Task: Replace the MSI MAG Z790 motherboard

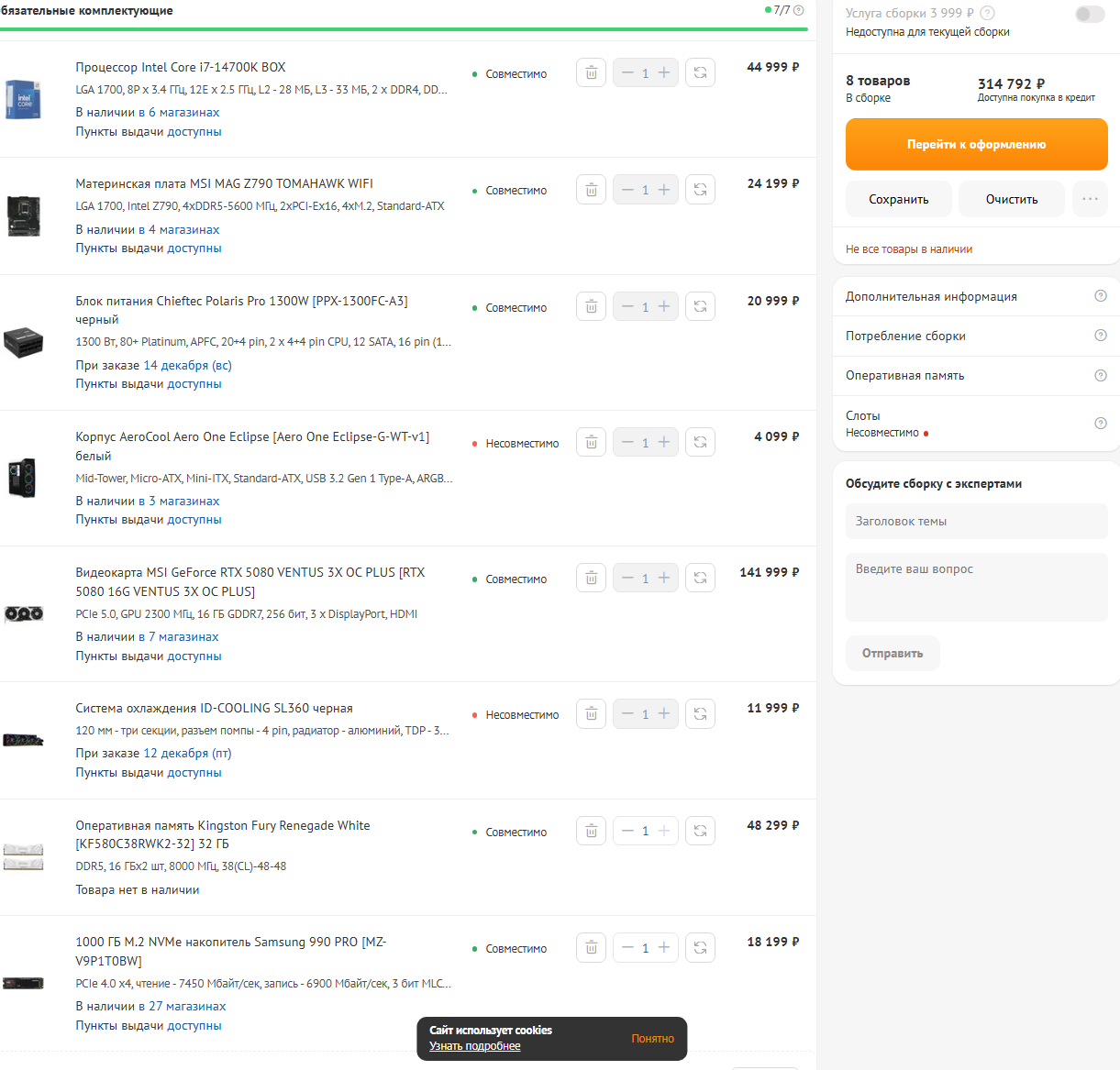Action: (x=700, y=190)
